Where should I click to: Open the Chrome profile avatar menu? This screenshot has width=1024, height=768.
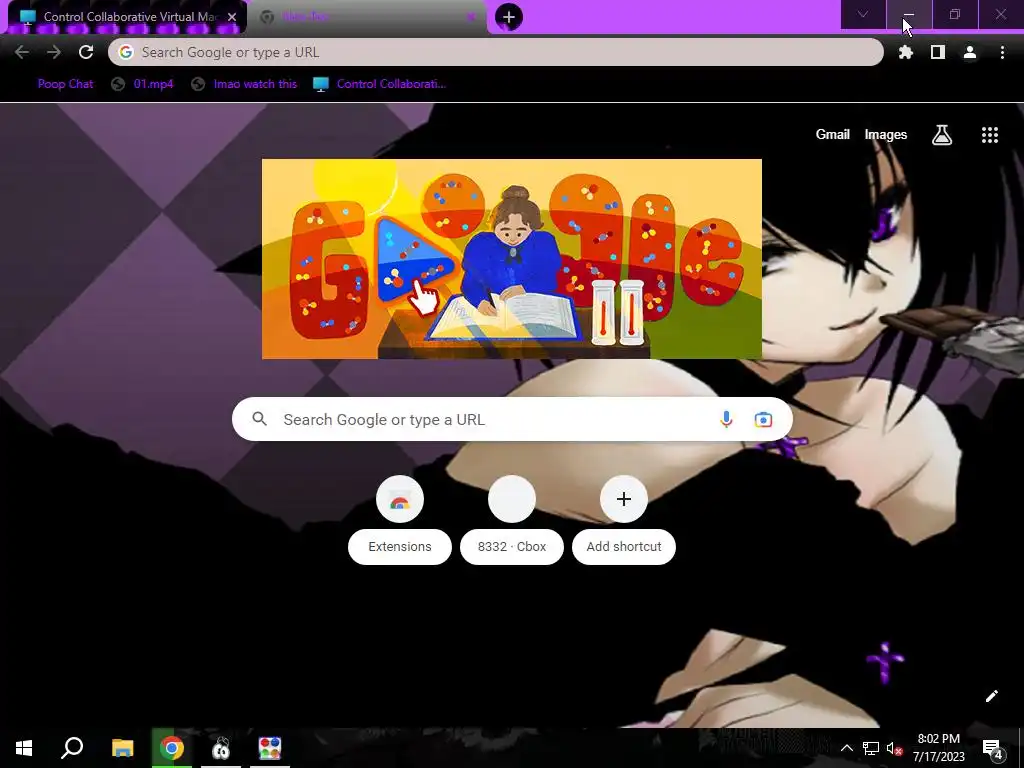tap(970, 52)
